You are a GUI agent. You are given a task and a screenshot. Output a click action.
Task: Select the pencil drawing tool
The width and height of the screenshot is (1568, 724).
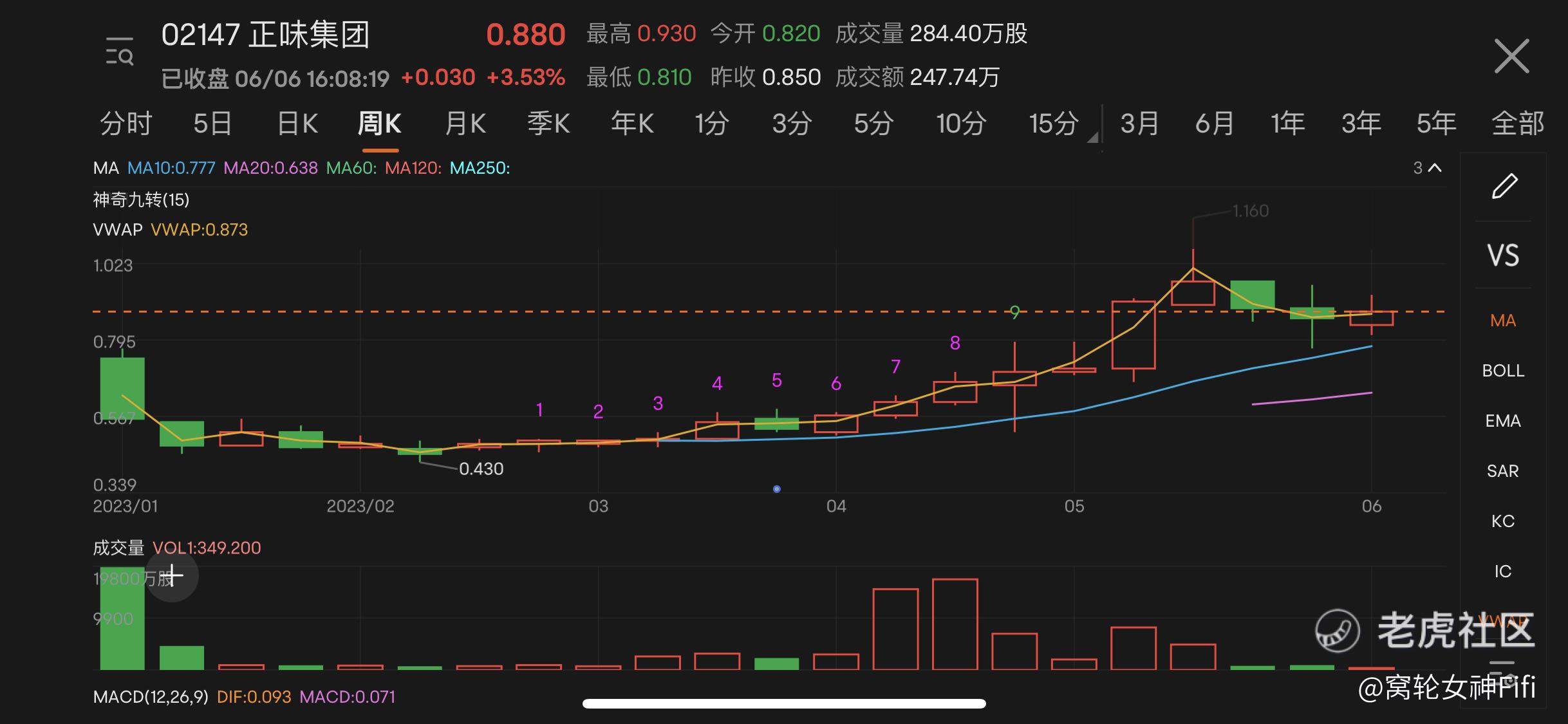click(1504, 187)
